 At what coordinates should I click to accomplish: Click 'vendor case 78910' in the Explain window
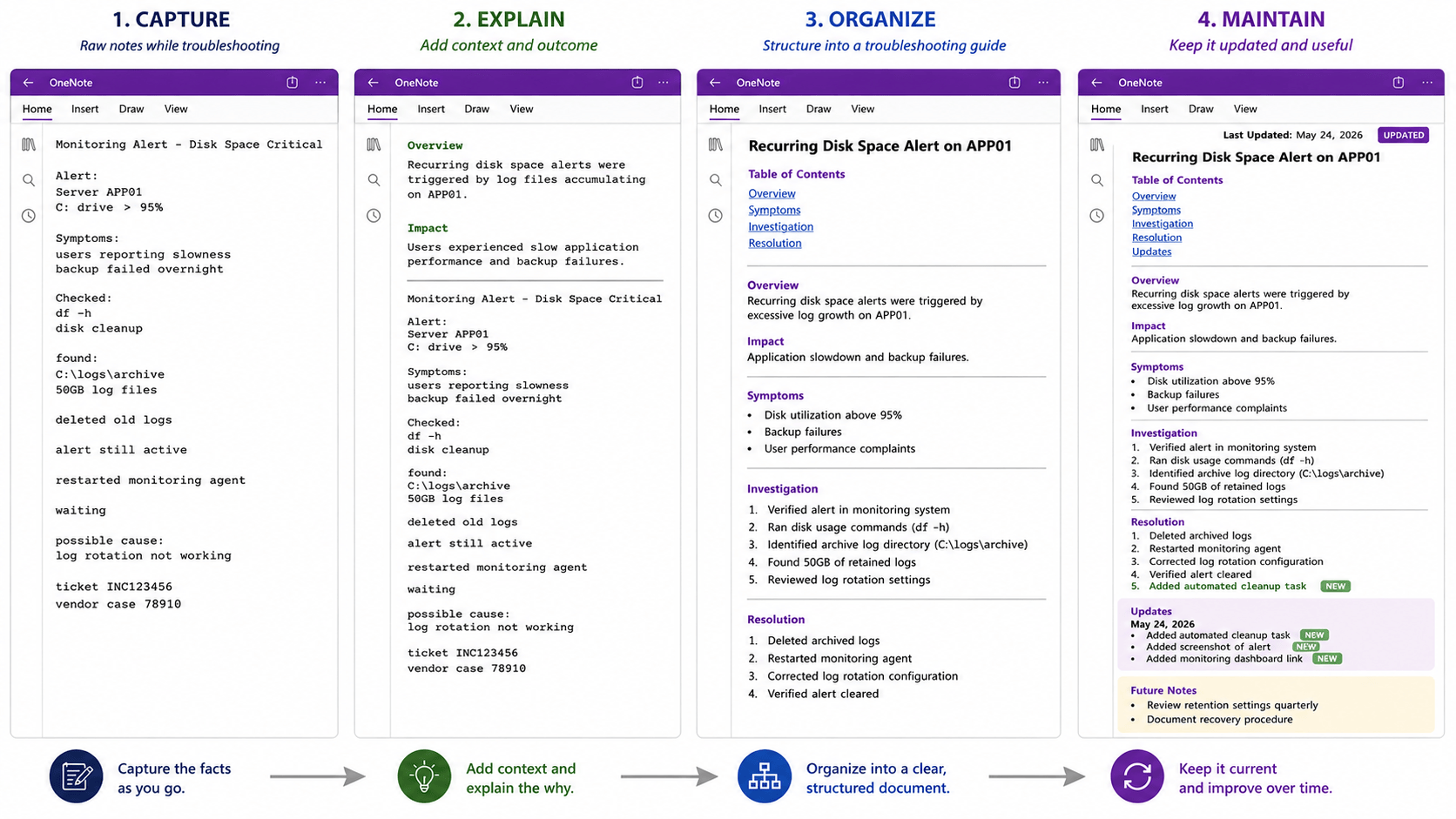point(467,668)
